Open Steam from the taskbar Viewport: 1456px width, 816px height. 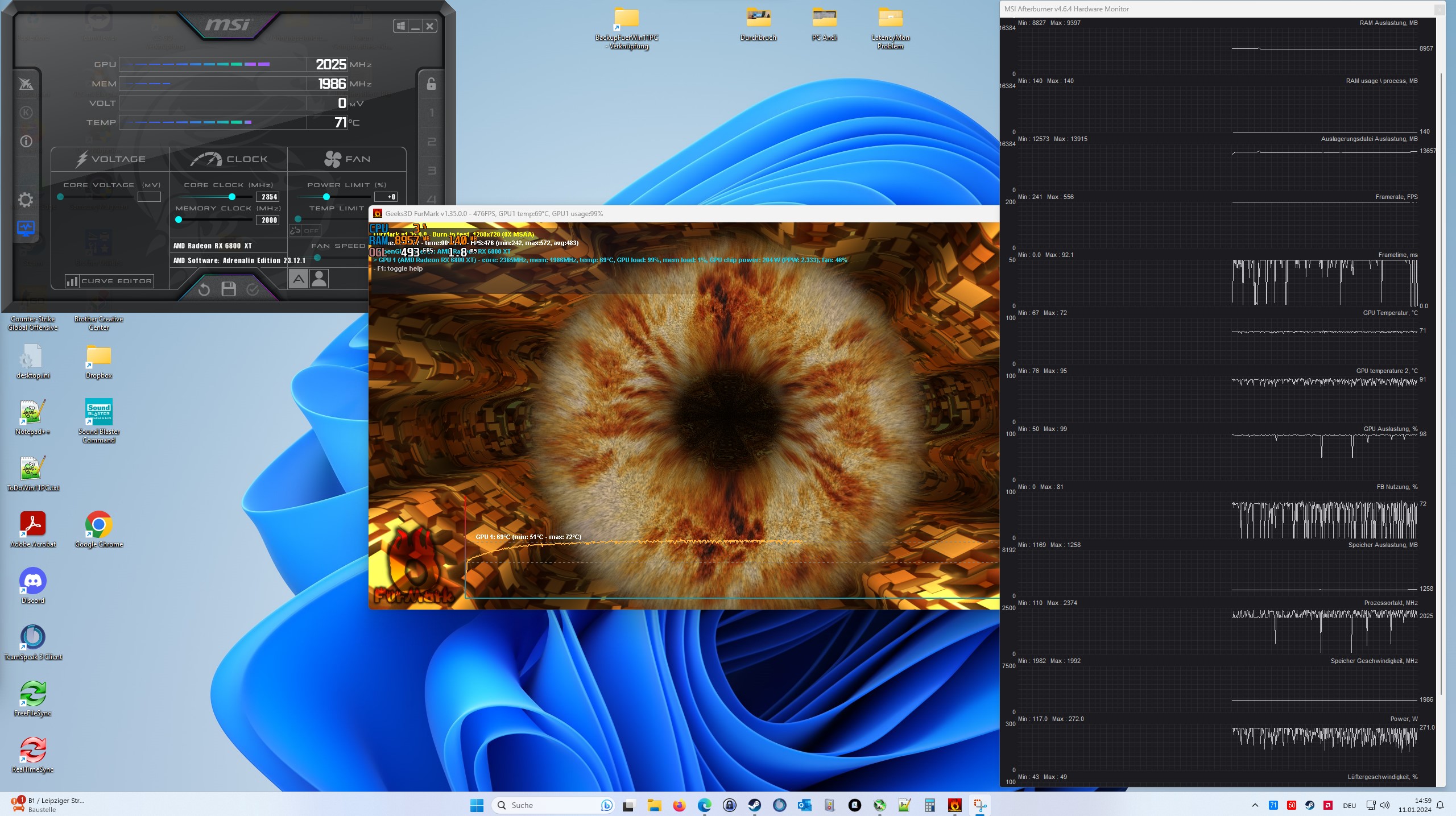(754, 805)
